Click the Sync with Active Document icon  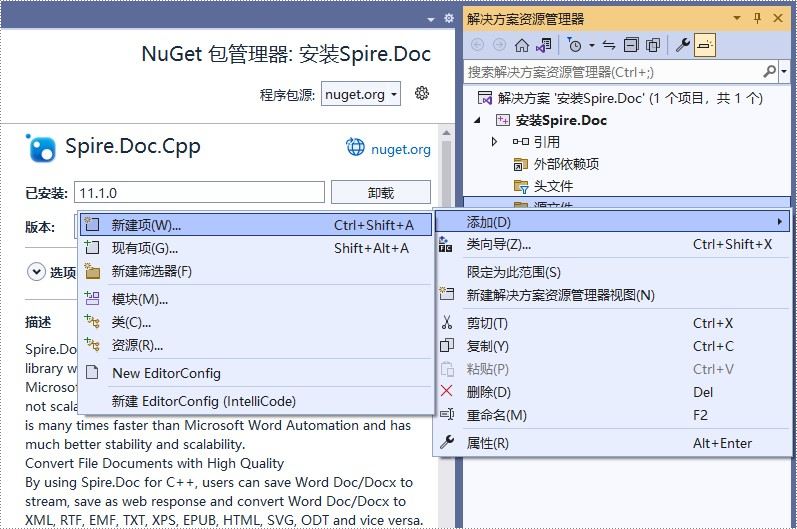[x=608, y=45]
